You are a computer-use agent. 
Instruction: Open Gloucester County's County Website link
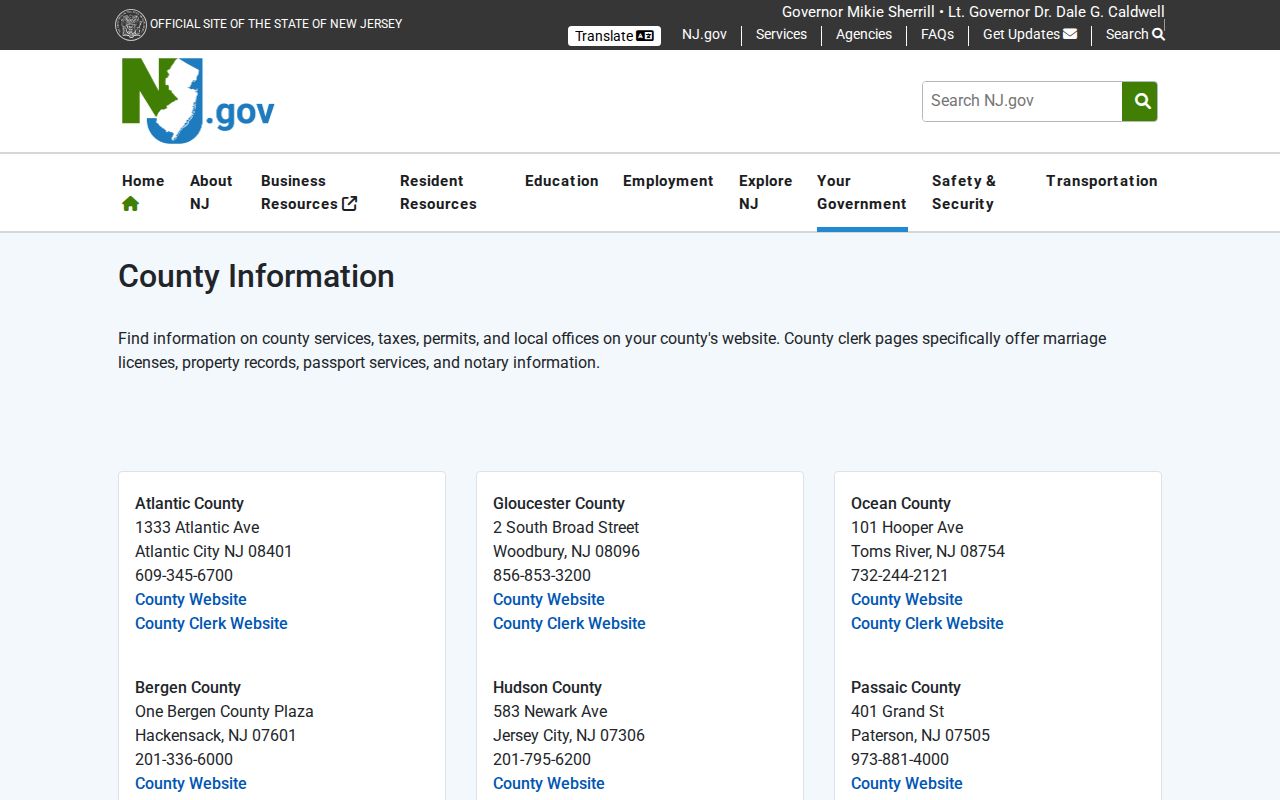pyautogui.click(x=549, y=599)
